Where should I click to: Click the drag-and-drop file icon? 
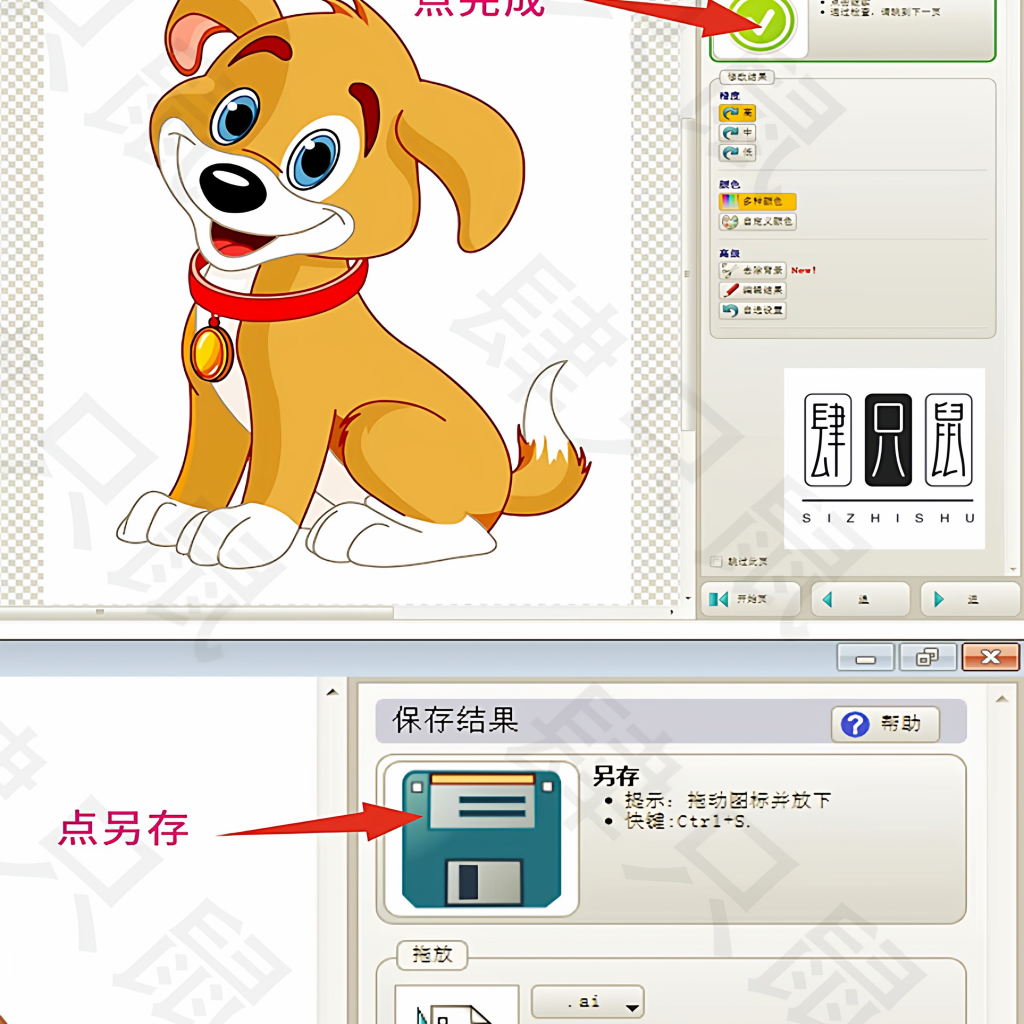(x=456, y=1006)
